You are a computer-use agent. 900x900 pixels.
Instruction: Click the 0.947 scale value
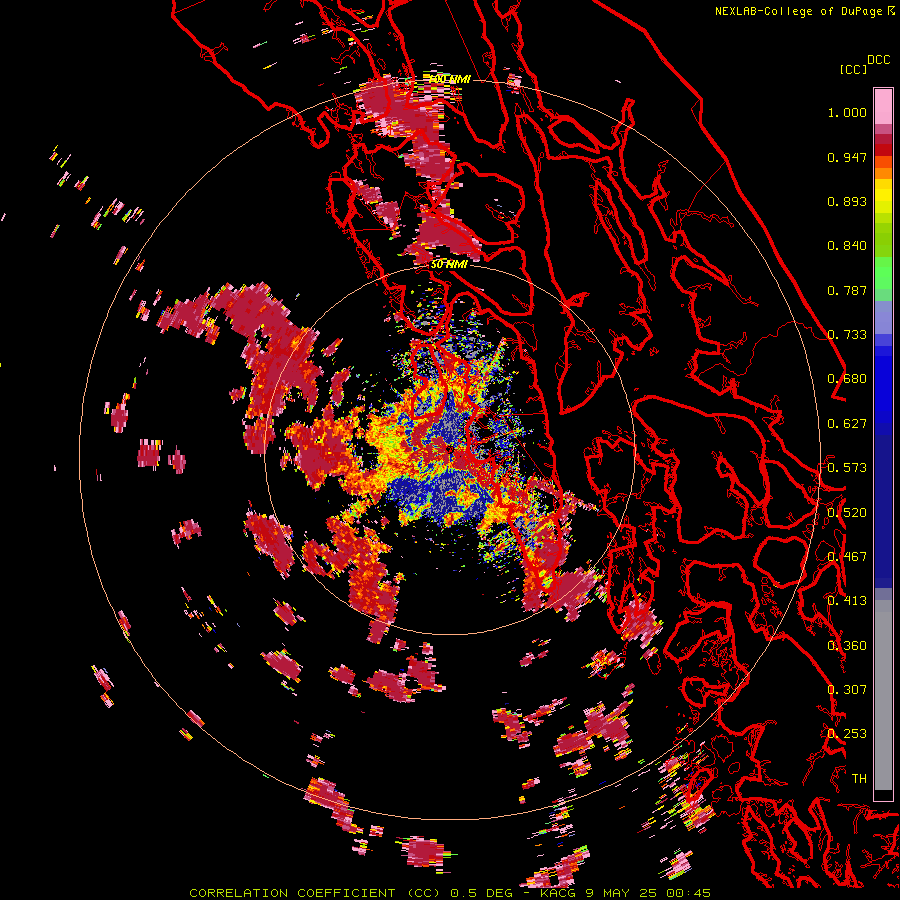coord(847,157)
